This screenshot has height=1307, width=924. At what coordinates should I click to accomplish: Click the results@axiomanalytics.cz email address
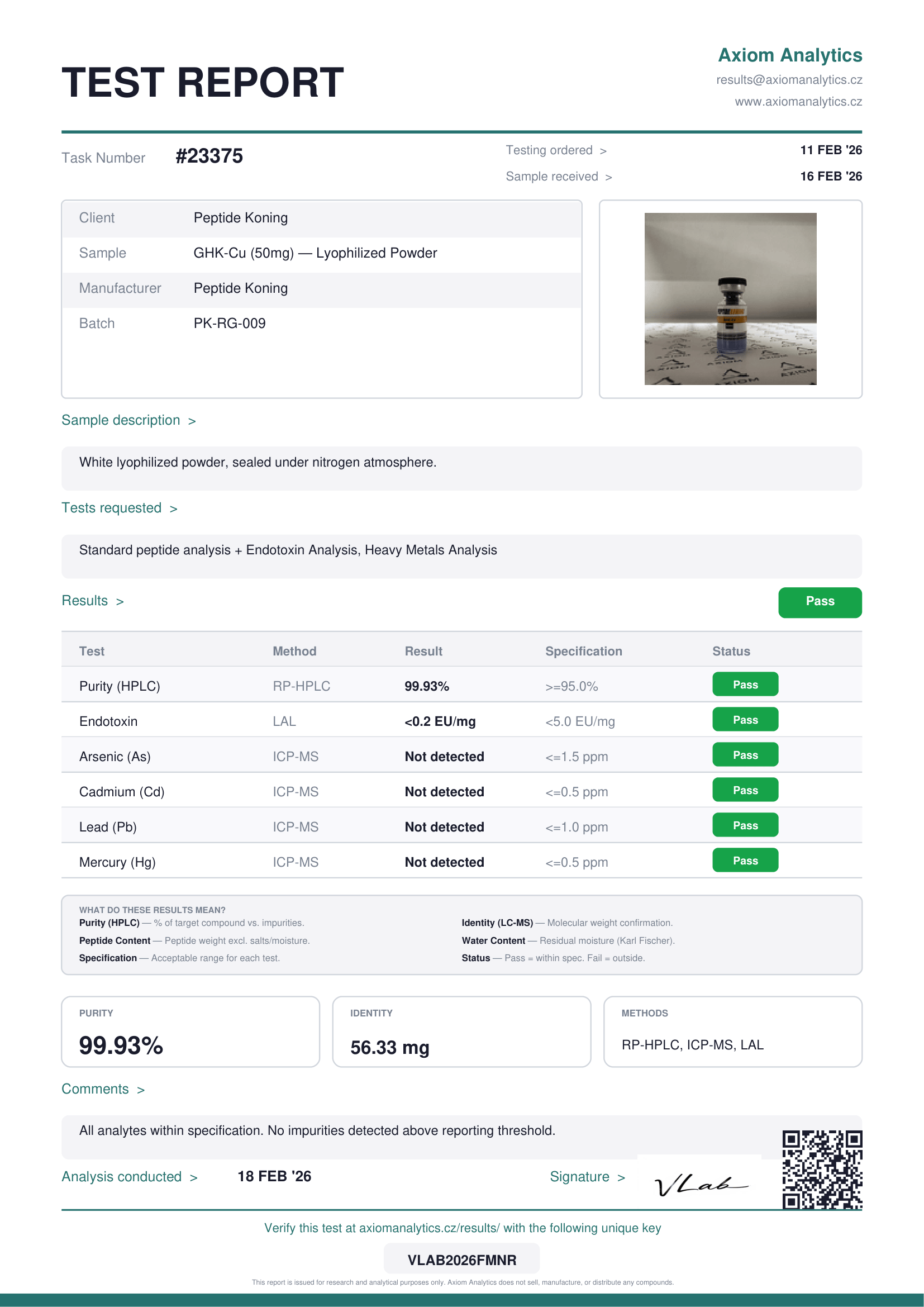(789, 80)
